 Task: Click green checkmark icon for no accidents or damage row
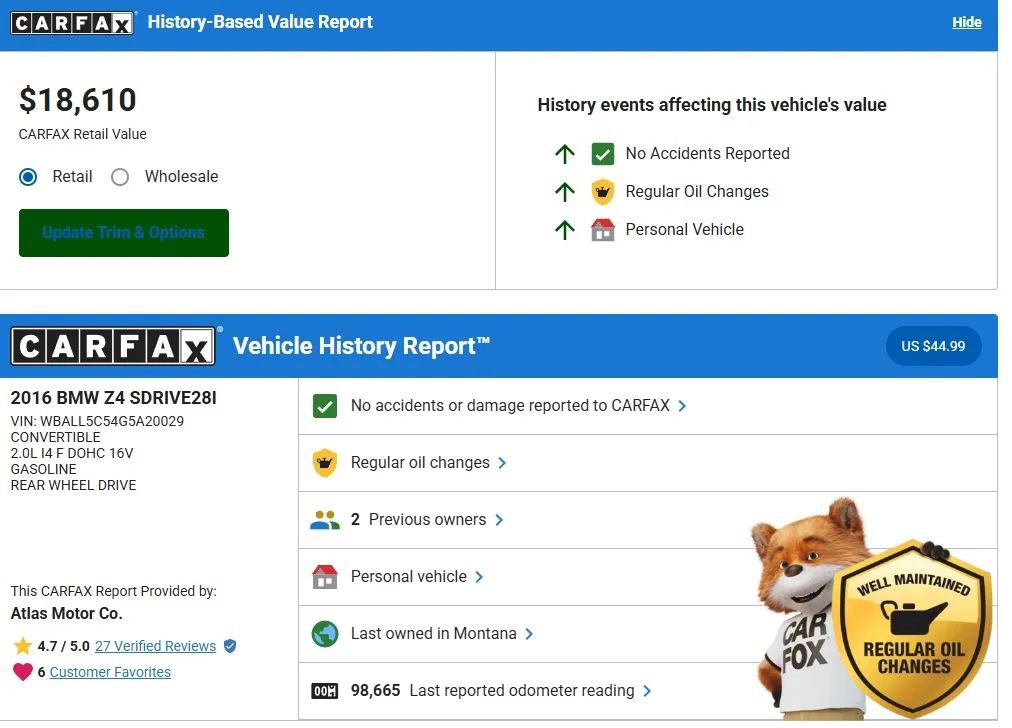[325, 406]
